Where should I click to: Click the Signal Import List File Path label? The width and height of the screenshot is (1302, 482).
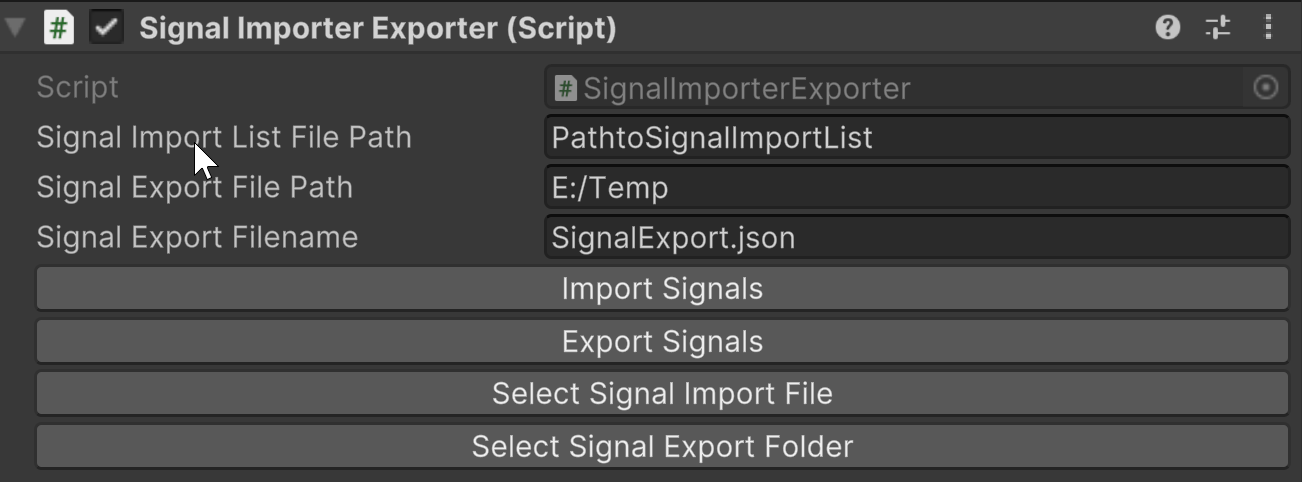224,137
